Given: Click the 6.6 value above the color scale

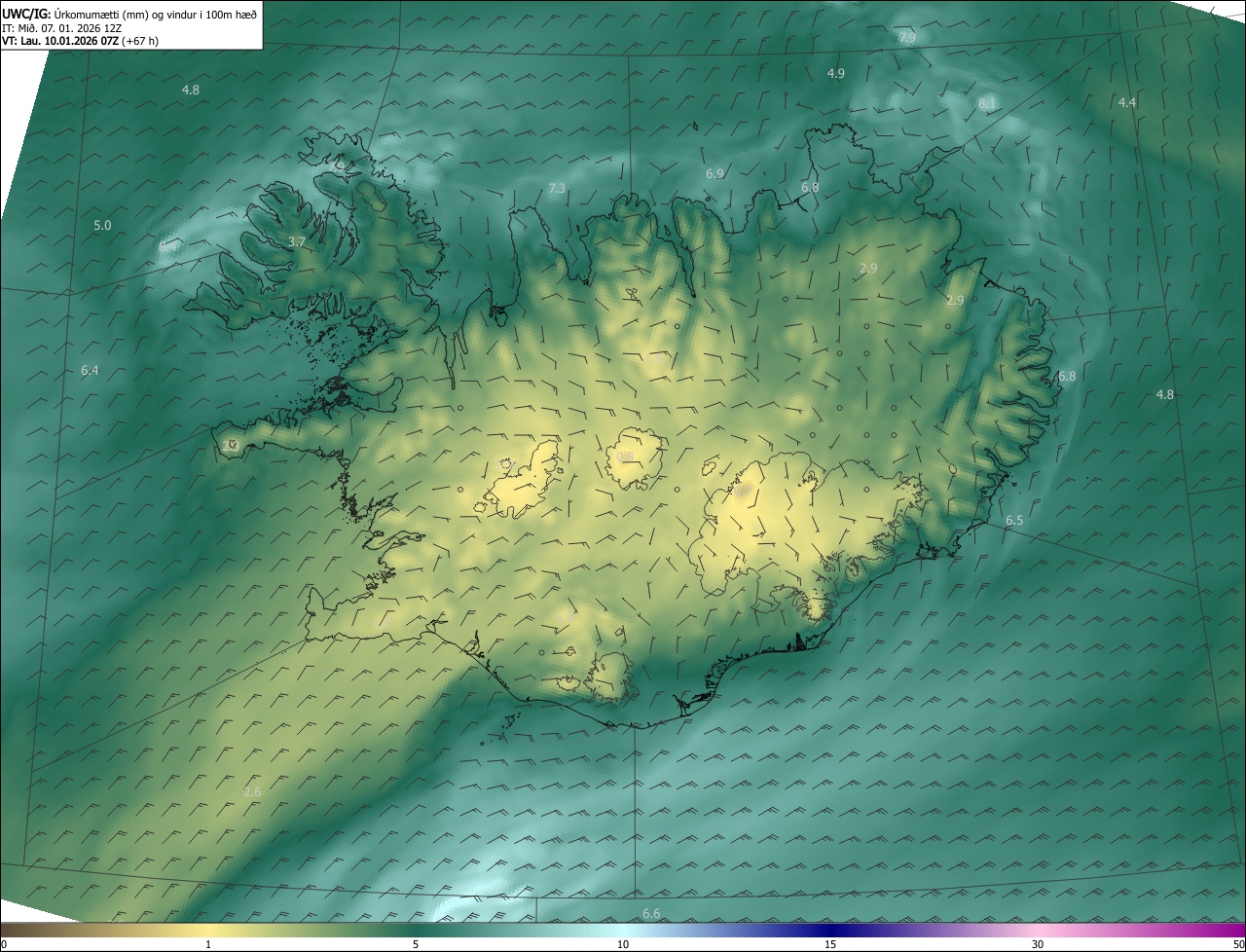Looking at the screenshot, I should point(651,913).
